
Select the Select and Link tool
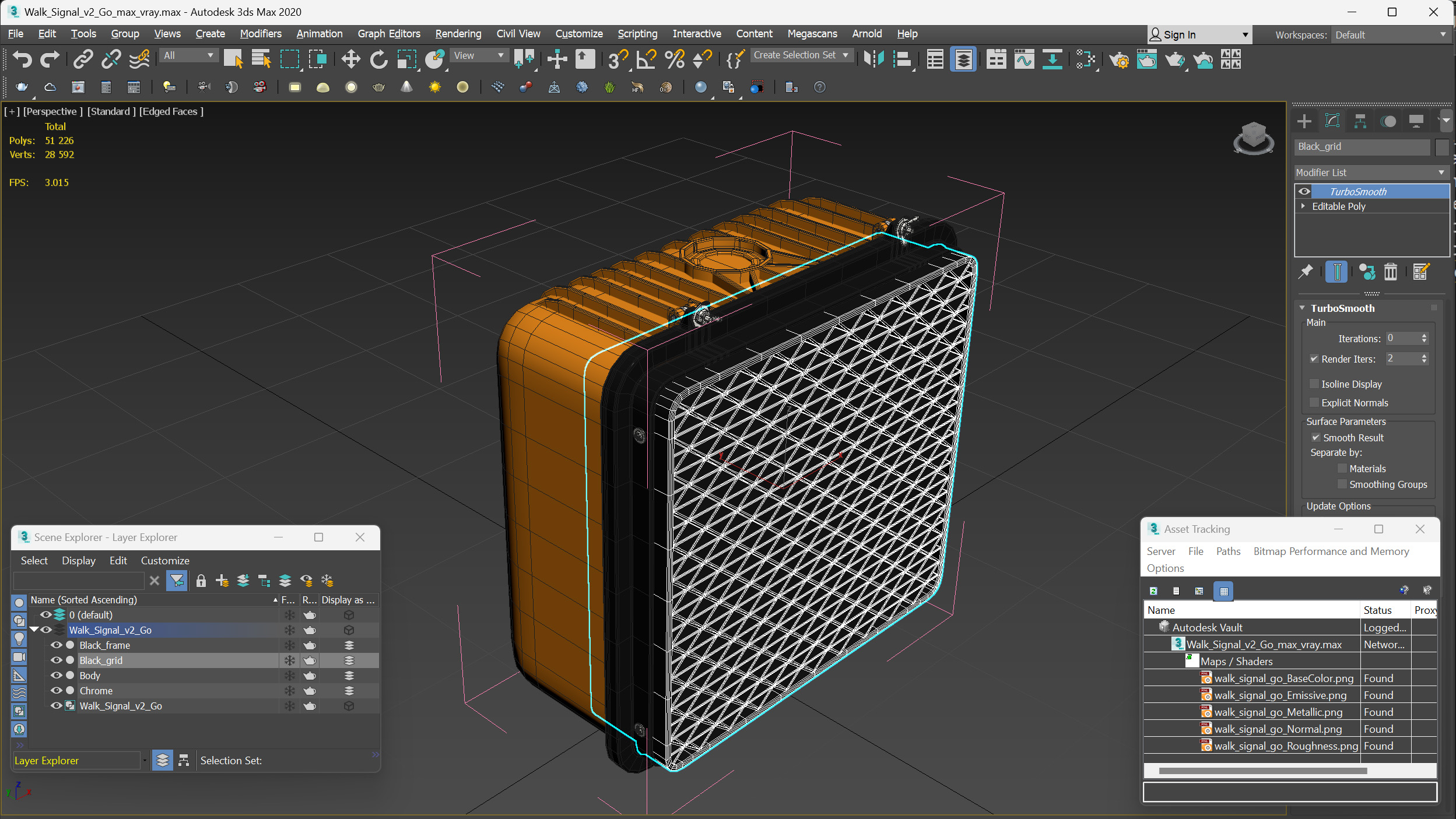point(83,59)
